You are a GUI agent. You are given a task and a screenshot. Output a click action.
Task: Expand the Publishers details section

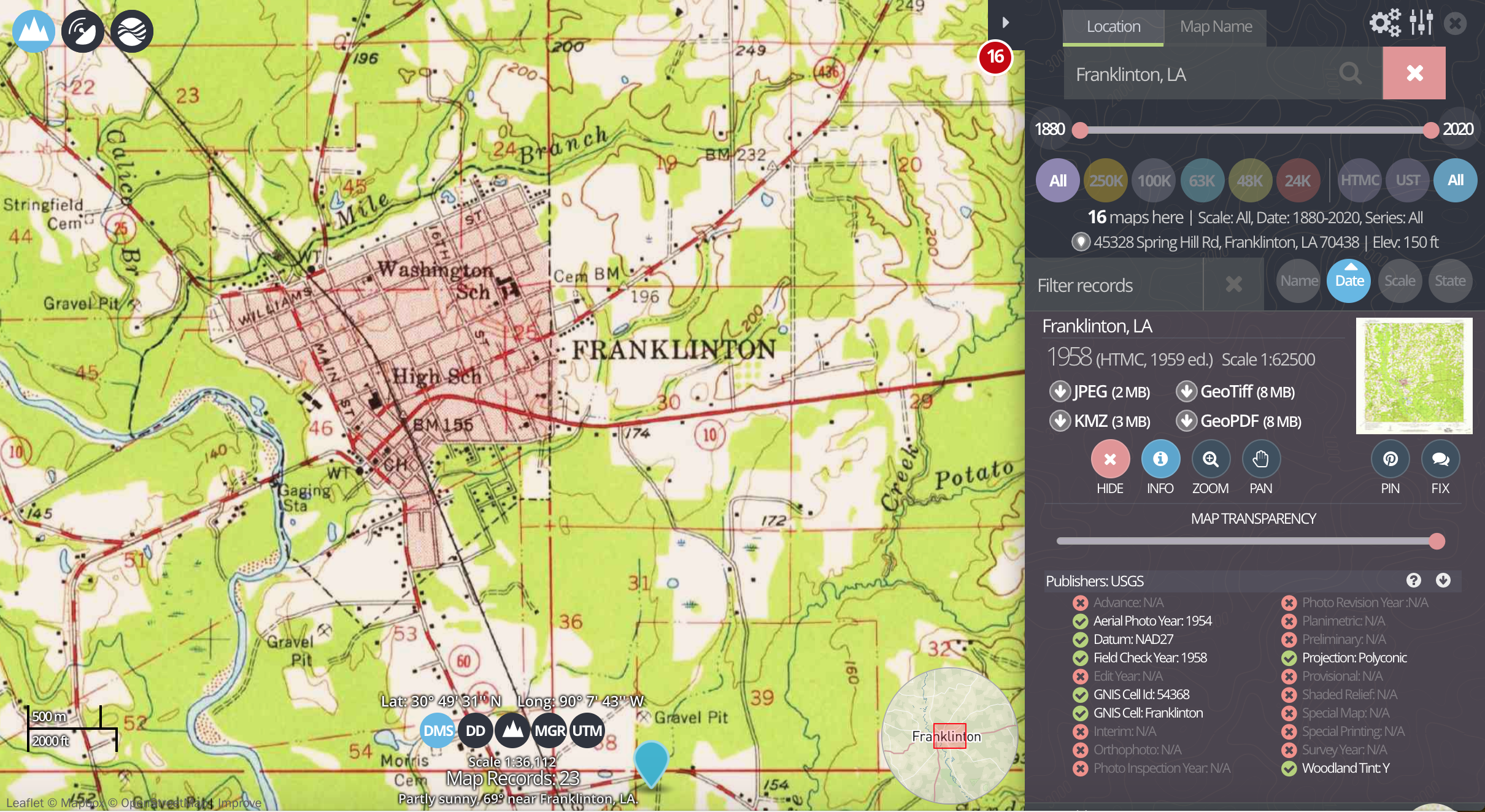point(1443,581)
